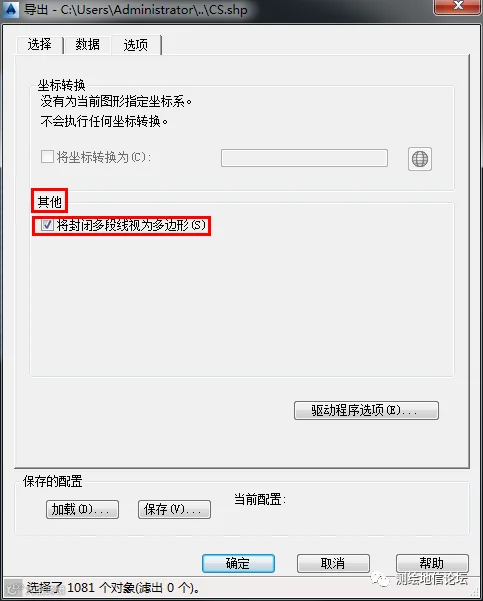This screenshot has width=483, height=601.
Task: Switch to the 选择 tab
Action: 40,44
